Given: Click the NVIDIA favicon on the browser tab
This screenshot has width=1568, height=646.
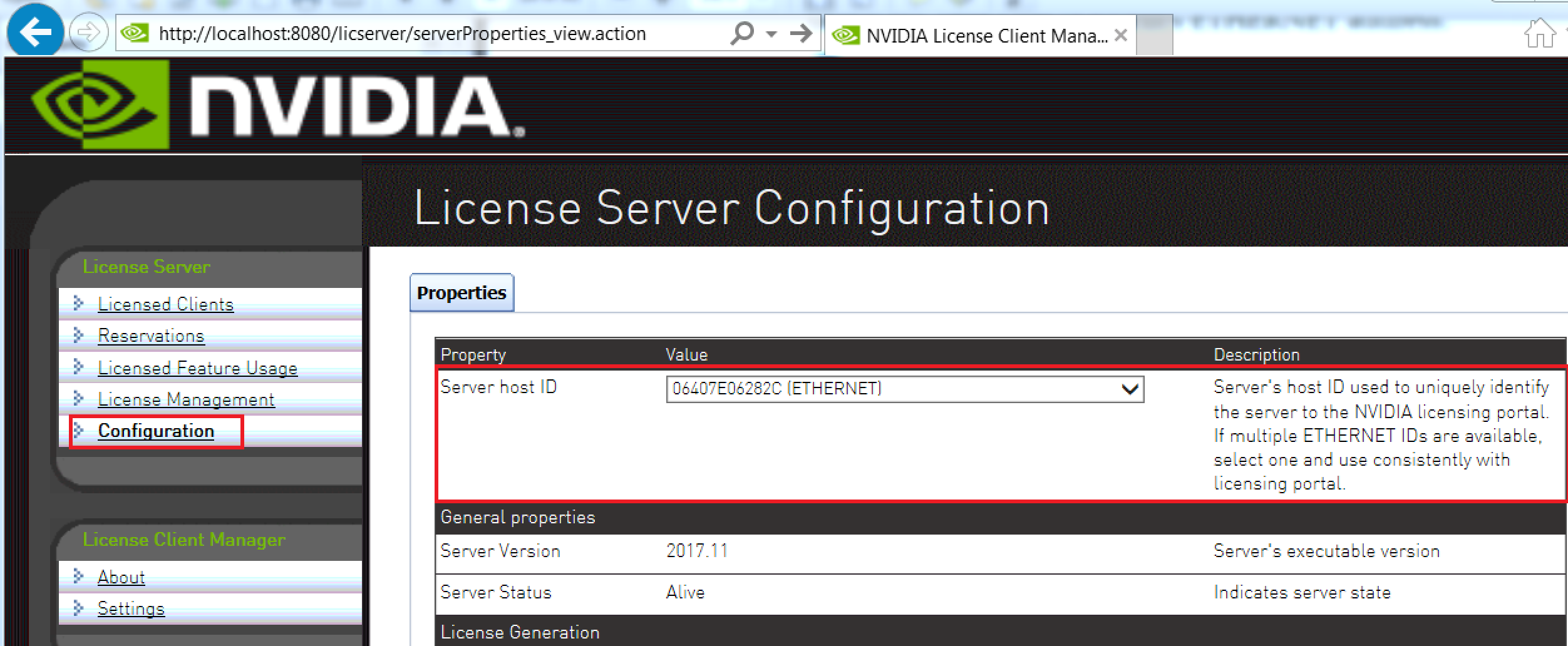Looking at the screenshot, I should pyautogui.click(x=847, y=35).
